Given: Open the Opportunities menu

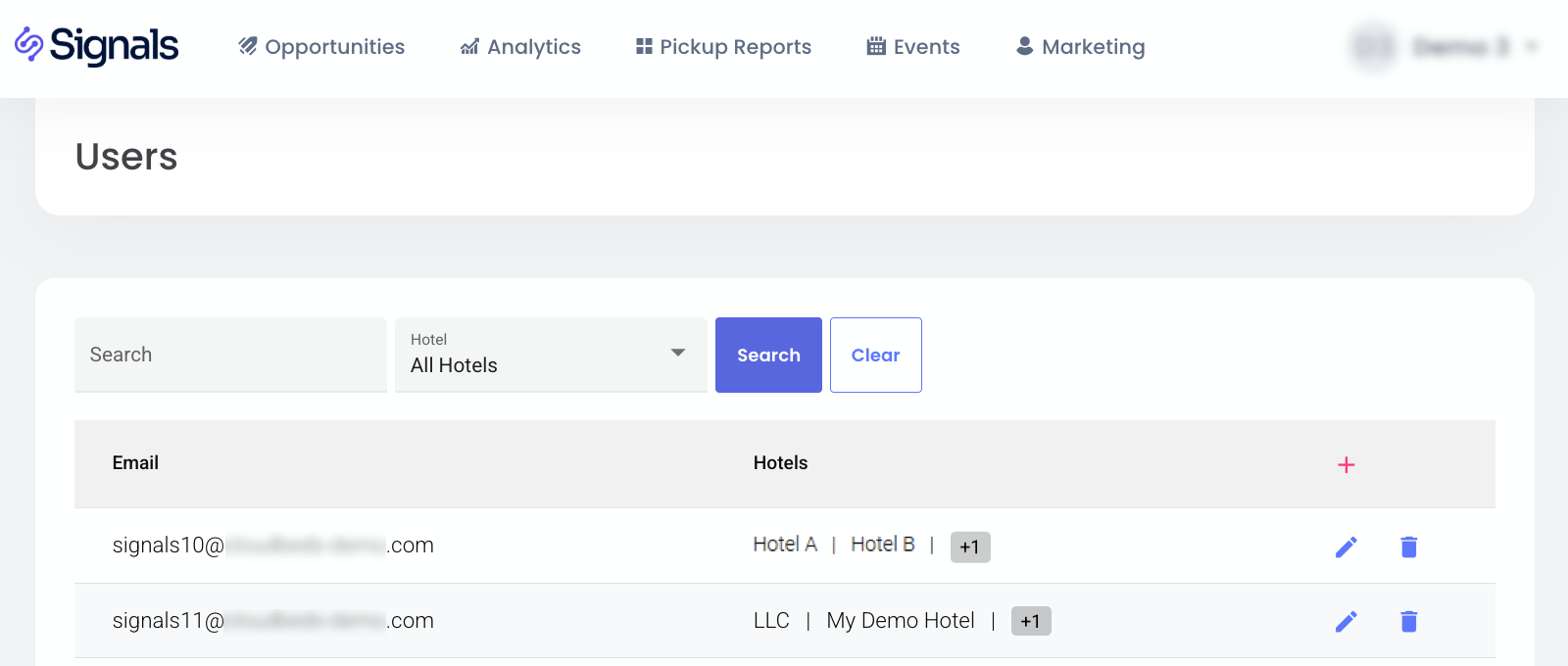Looking at the screenshot, I should (321, 47).
